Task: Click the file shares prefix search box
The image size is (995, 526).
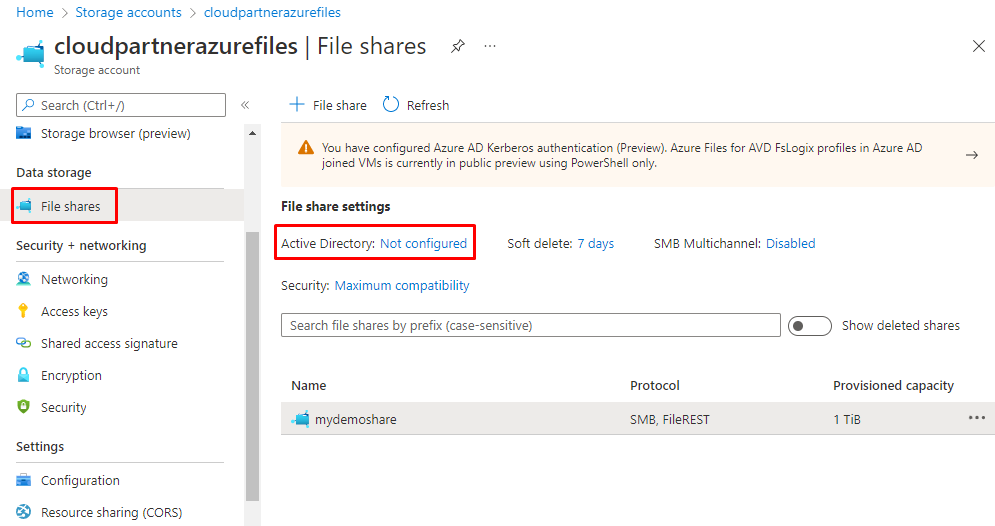Action: (x=530, y=325)
